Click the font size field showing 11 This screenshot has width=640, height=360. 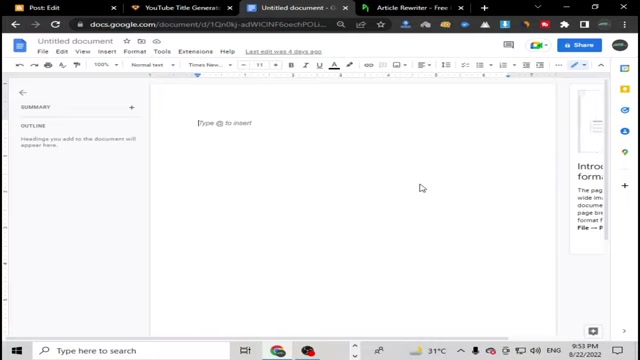(260, 65)
